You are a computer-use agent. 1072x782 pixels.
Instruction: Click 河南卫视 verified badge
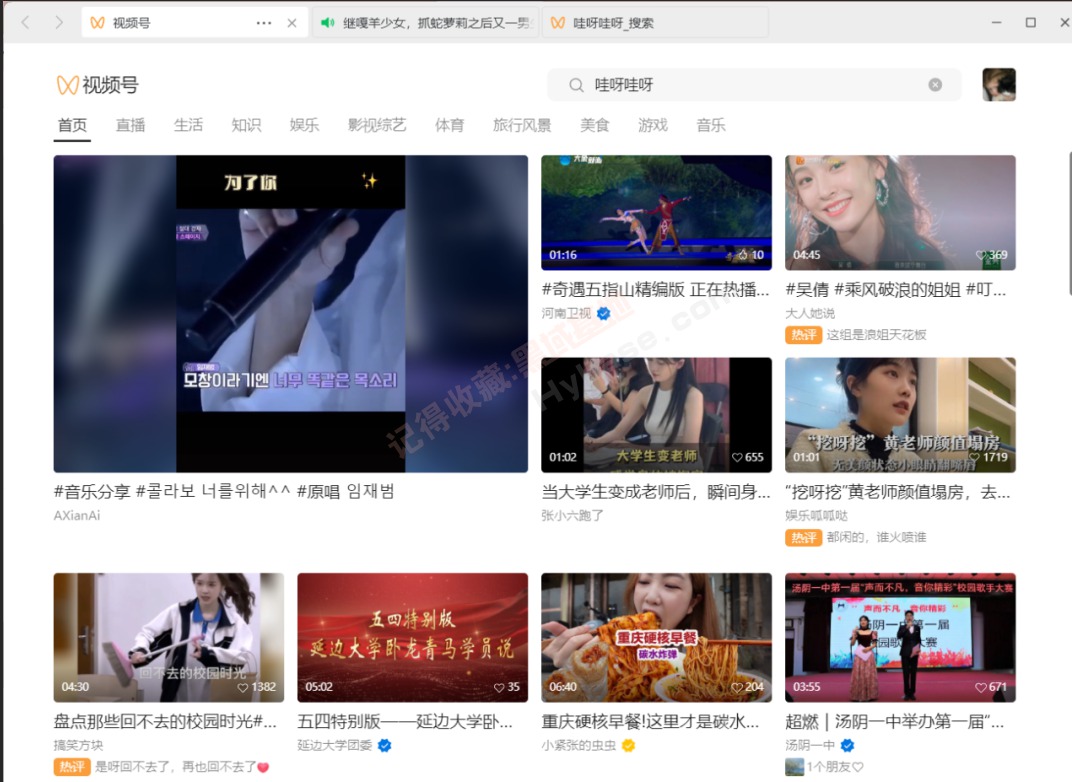[604, 313]
